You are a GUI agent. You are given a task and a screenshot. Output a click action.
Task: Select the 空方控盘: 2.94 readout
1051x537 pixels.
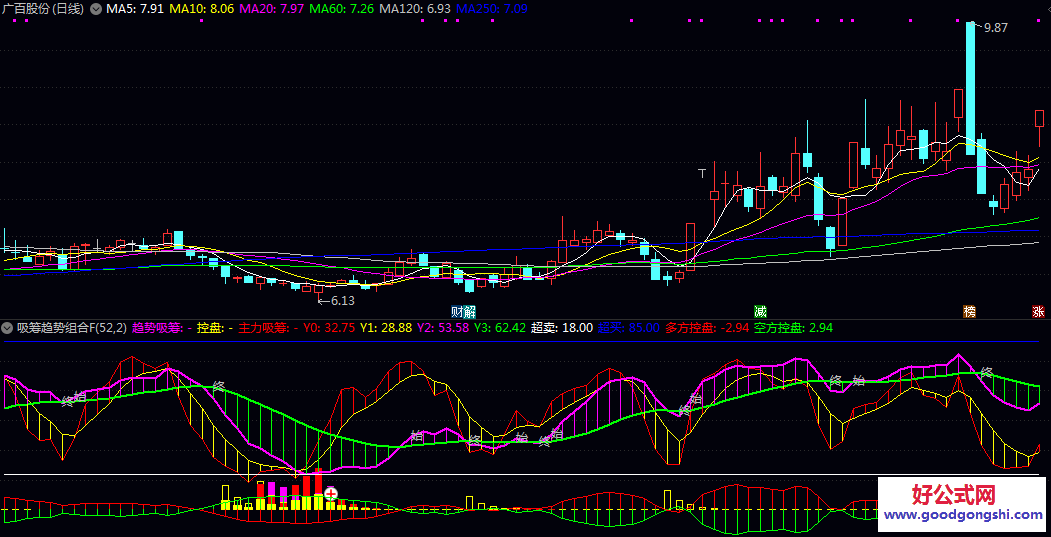793,328
